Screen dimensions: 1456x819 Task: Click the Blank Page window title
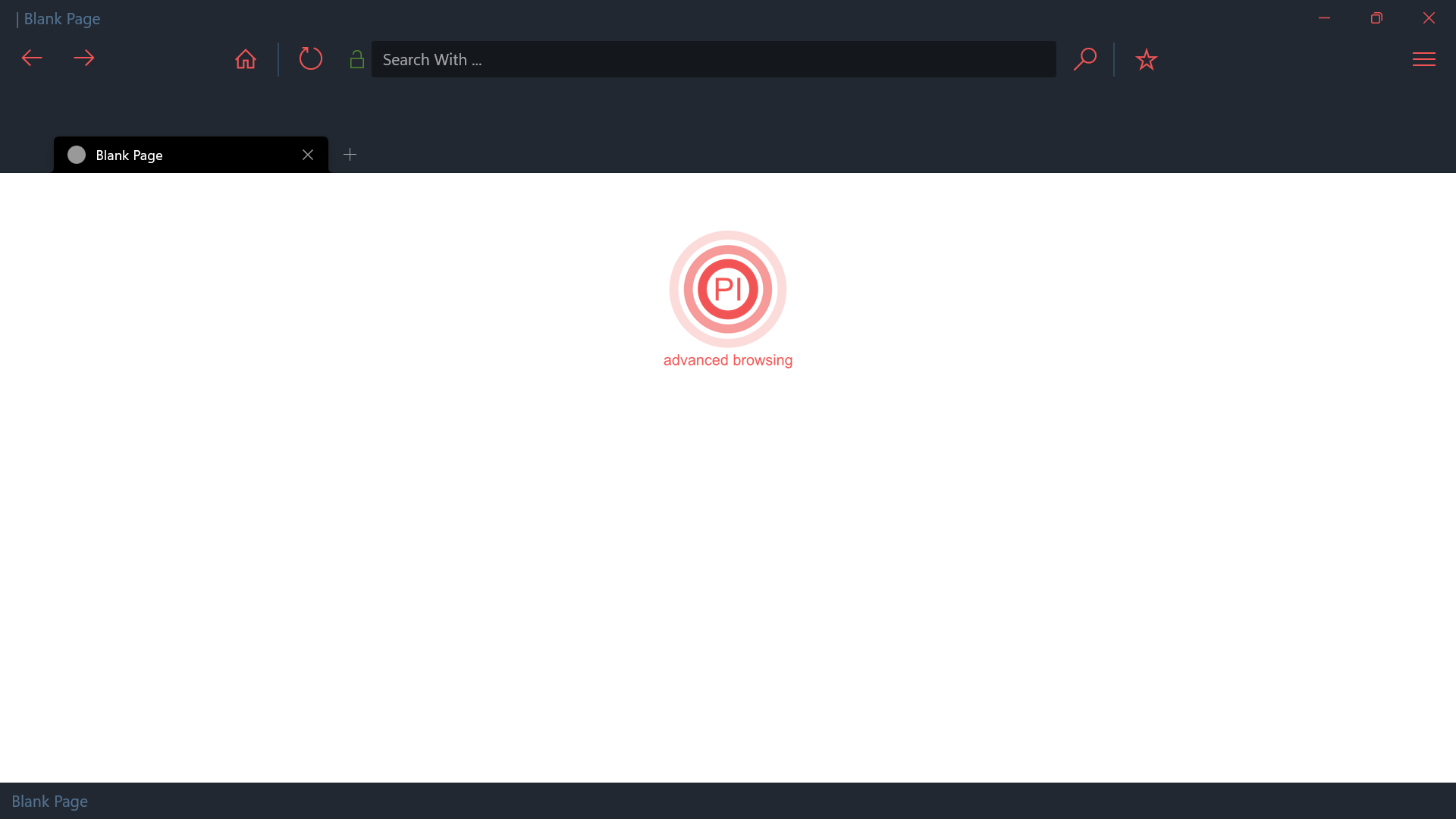pyautogui.click(x=61, y=18)
